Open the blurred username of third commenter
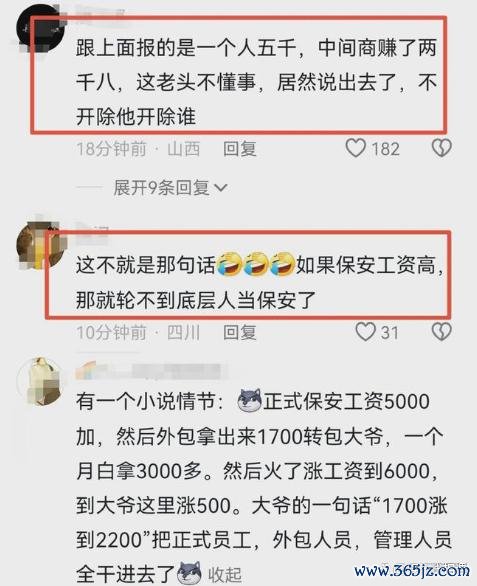 pyautogui.click(x=151, y=370)
